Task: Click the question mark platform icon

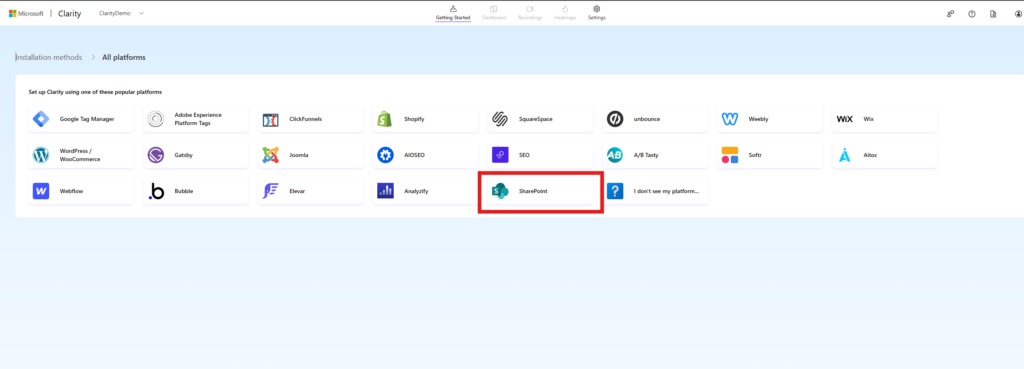Action: pos(615,191)
